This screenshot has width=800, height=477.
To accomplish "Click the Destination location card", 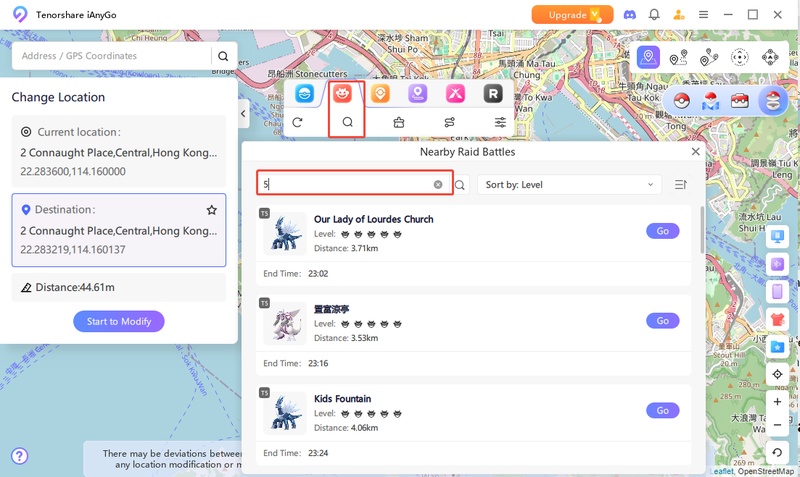I will point(119,230).
